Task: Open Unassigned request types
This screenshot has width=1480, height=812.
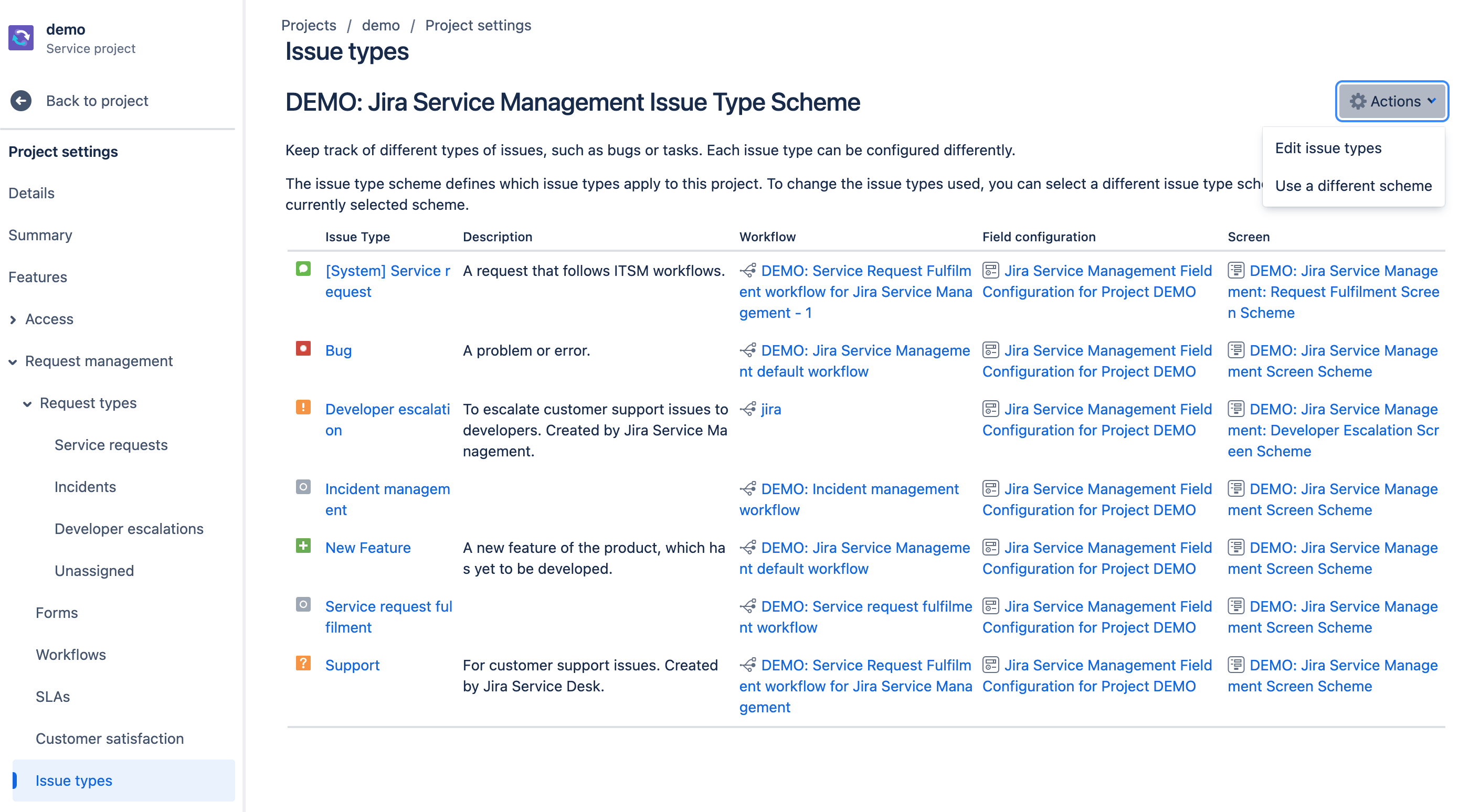Action: tap(94, 571)
